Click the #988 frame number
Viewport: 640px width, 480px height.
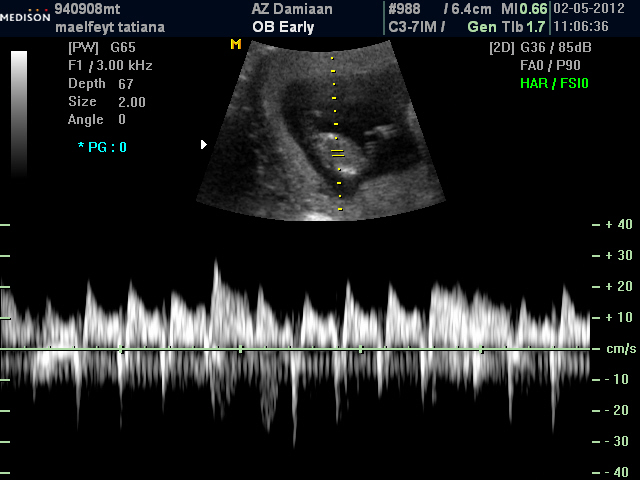[404, 9]
